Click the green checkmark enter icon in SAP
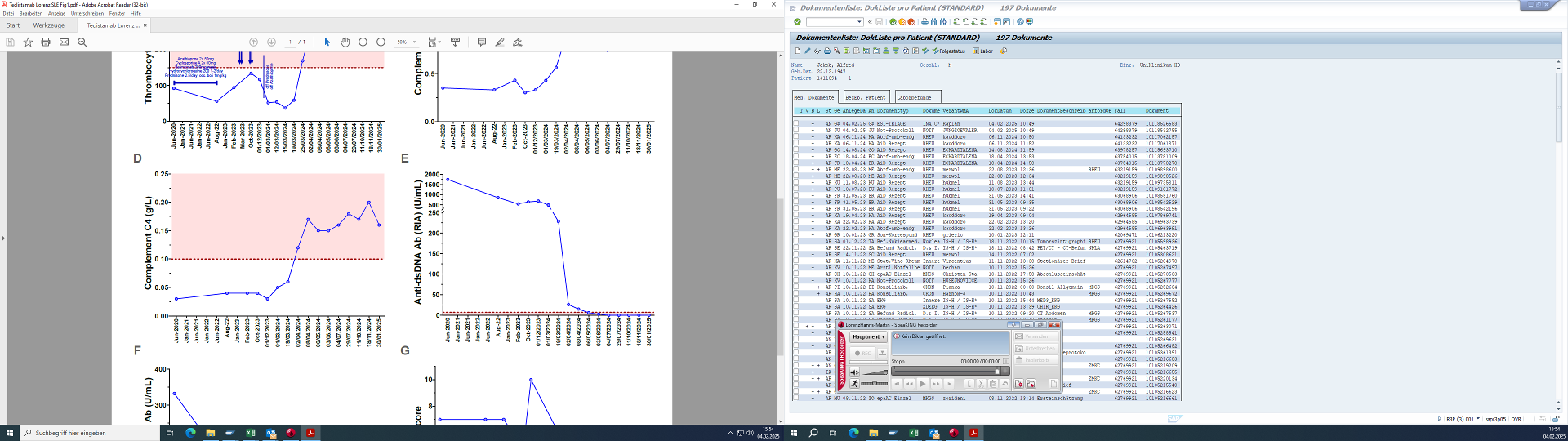The width and height of the screenshot is (1568, 441). point(797,22)
